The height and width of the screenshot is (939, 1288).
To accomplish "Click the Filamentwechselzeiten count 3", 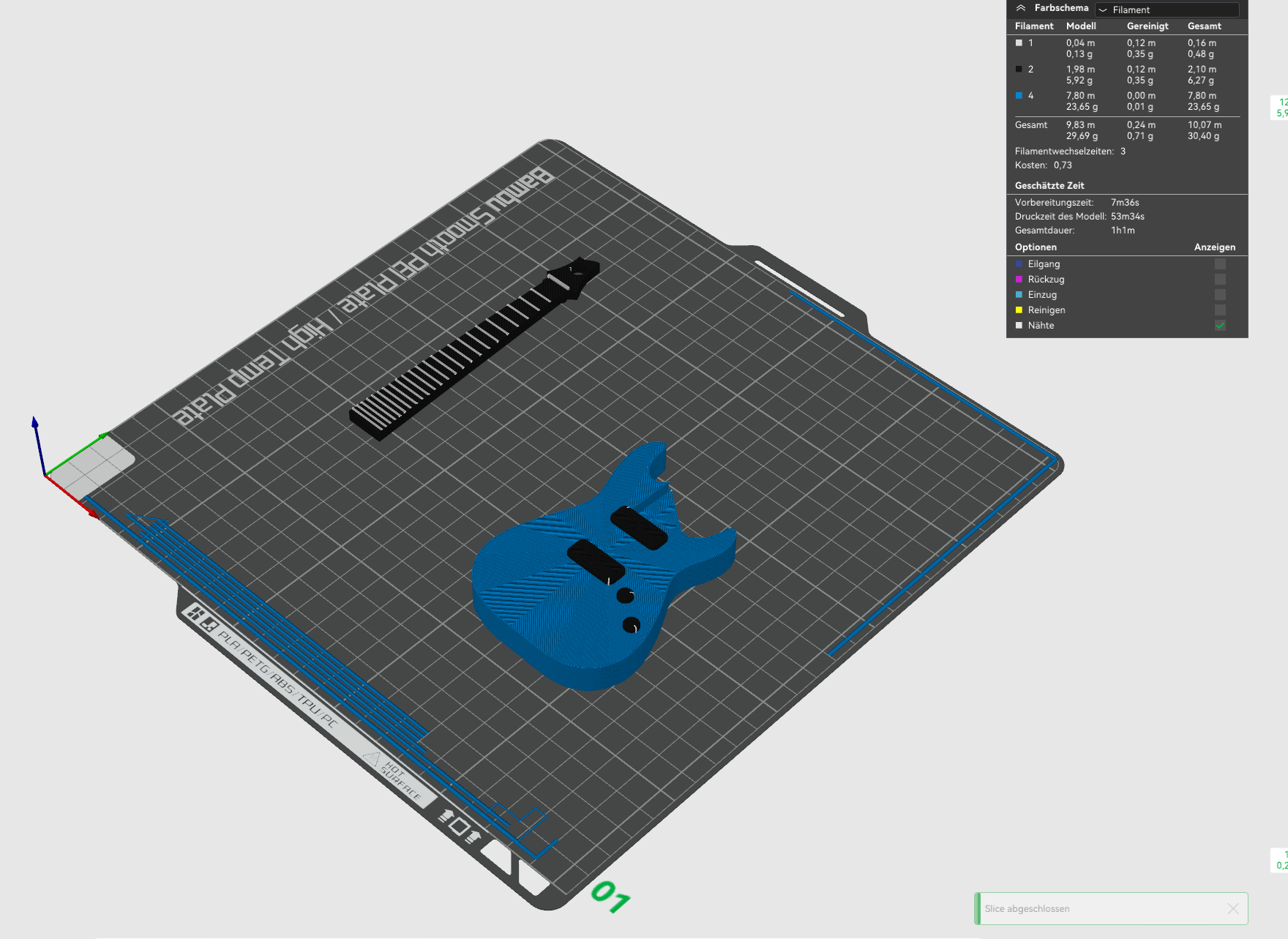I will coord(1123,151).
